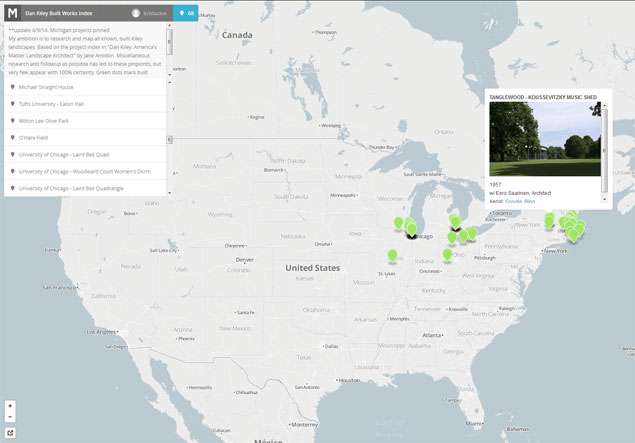Click the green marker in central Illinois
Viewport: 635px width, 443px height.
(392, 256)
